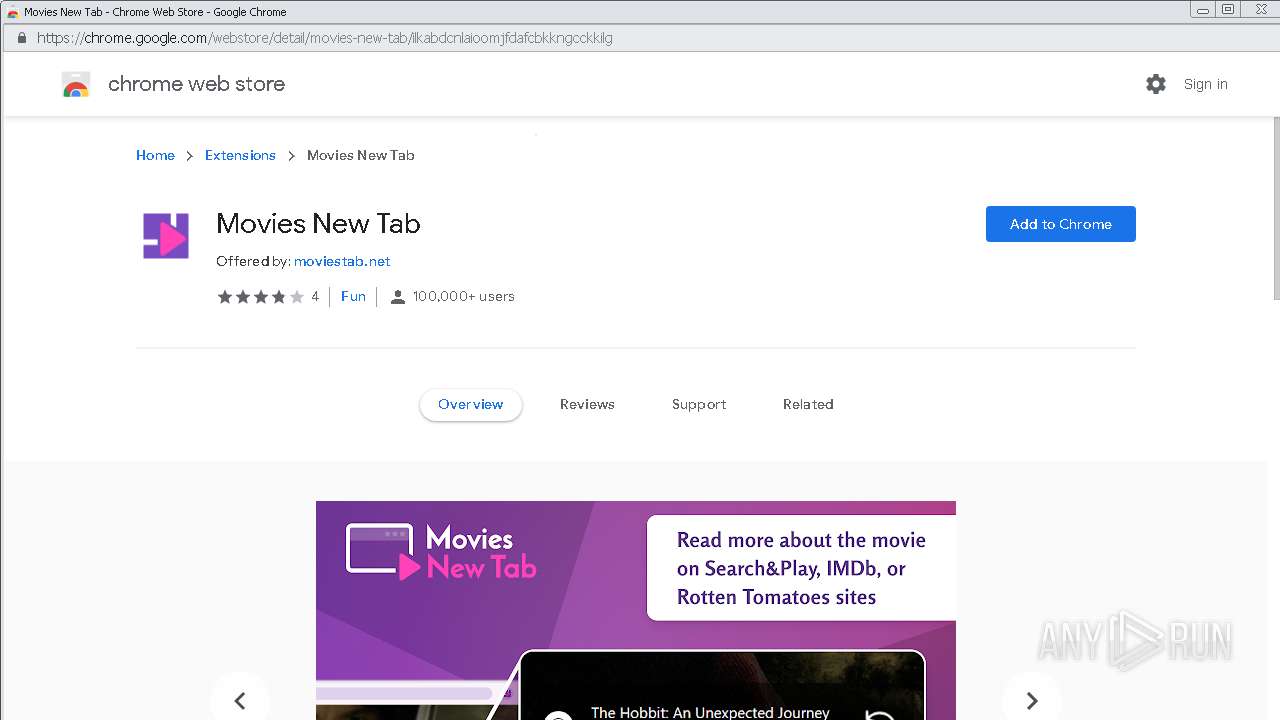Screen dimensions: 1280x720
Task: Switch to the Reviews tab
Action: [587, 404]
